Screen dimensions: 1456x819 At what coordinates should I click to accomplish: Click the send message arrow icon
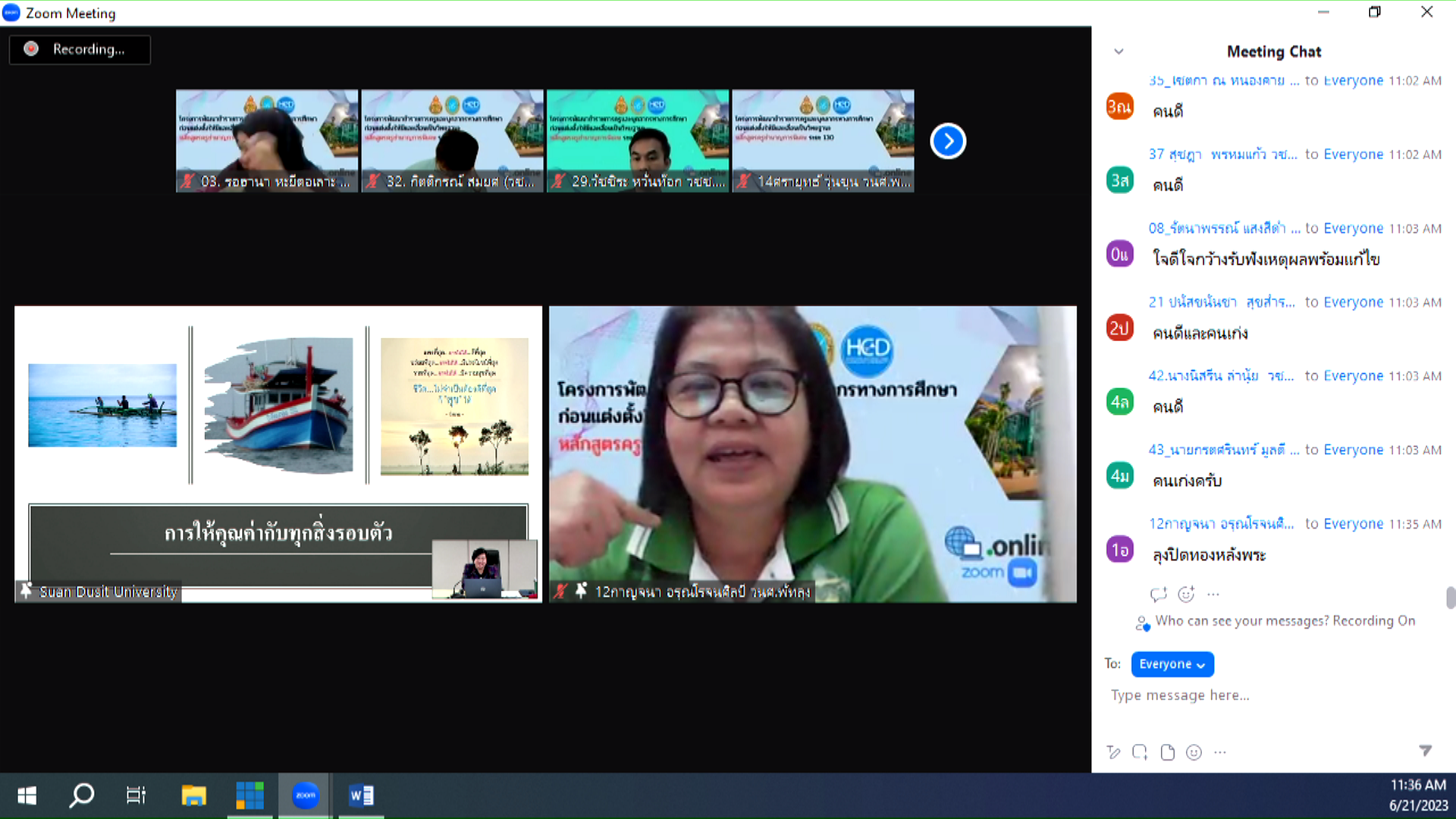[x=1425, y=751]
